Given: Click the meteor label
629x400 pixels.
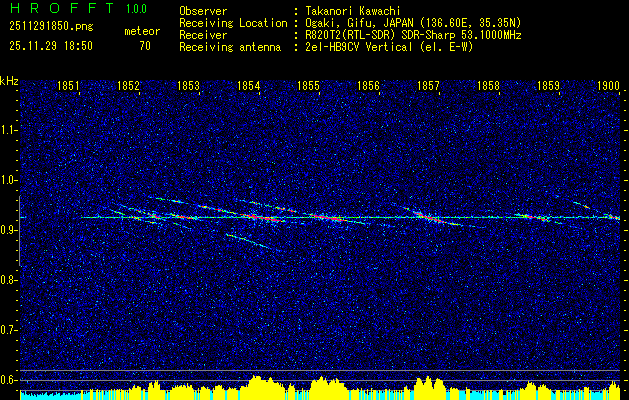Looking at the screenshot, I should (x=142, y=31).
